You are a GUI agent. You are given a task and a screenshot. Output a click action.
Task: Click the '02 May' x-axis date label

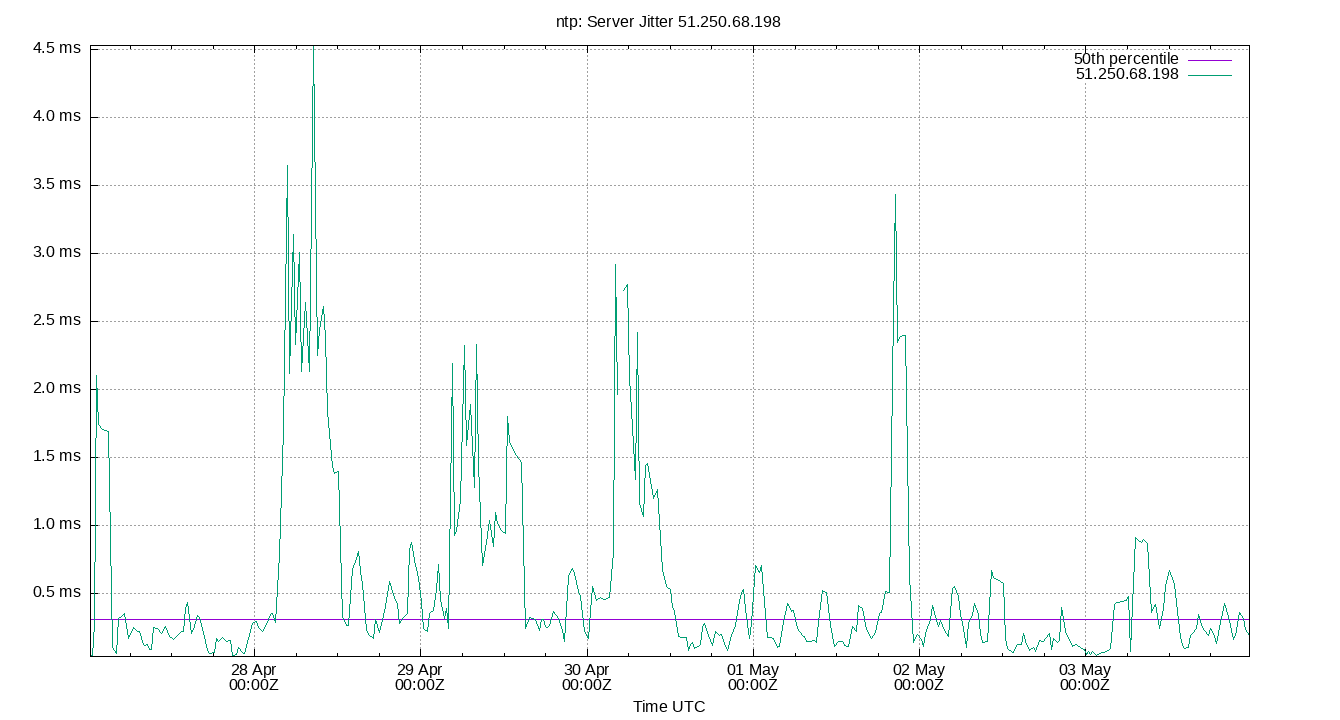click(x=919, y=669)
